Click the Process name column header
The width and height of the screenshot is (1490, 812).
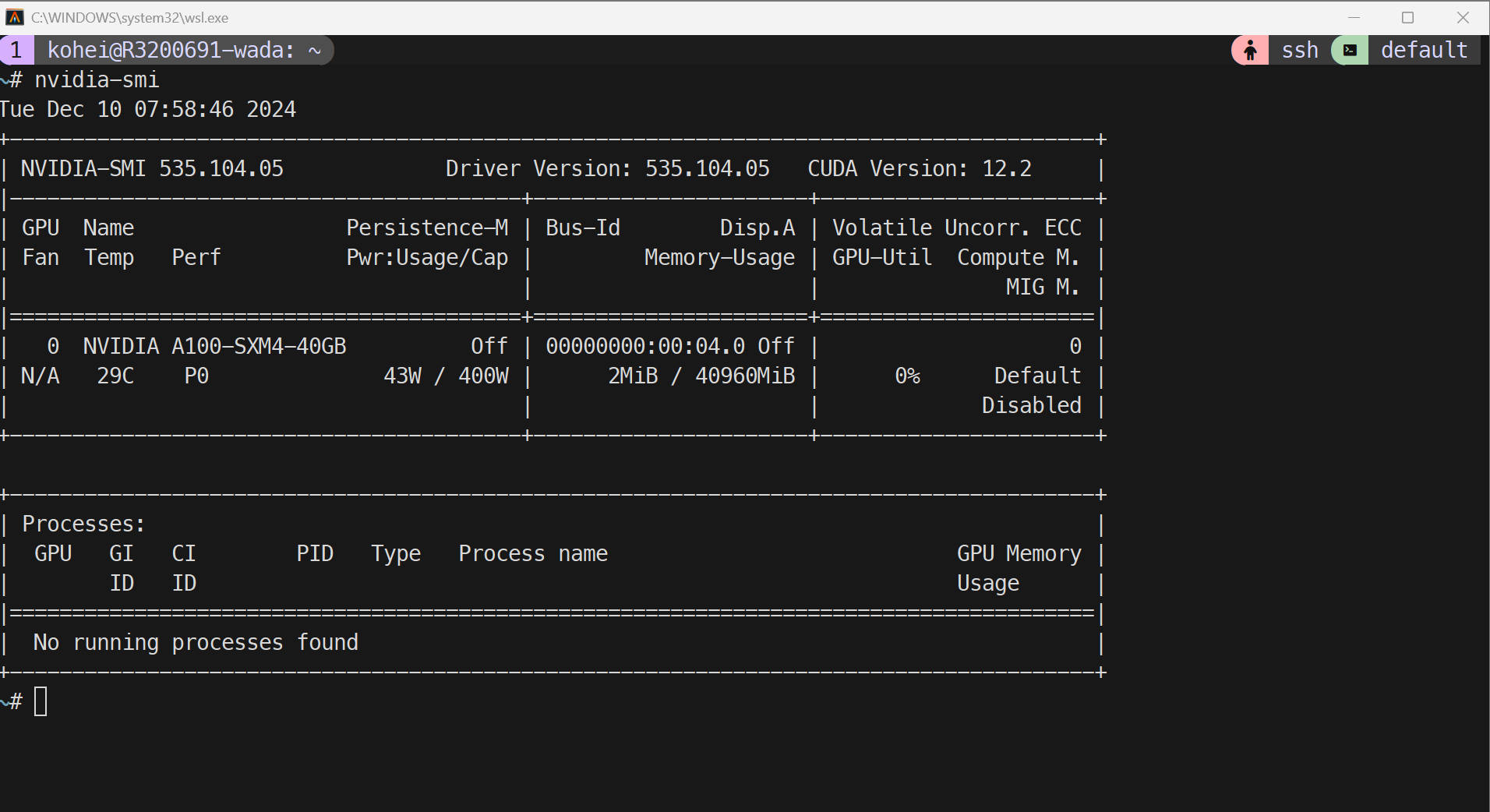[533, 553]
